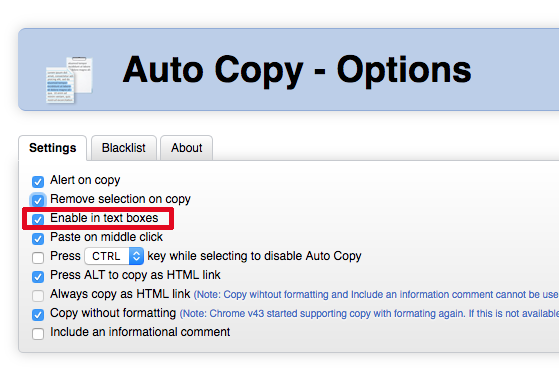The height and width of the screenshot is (379, 559).
Task: Click the Auto Copy - Options heading
Action: (297, 70)
